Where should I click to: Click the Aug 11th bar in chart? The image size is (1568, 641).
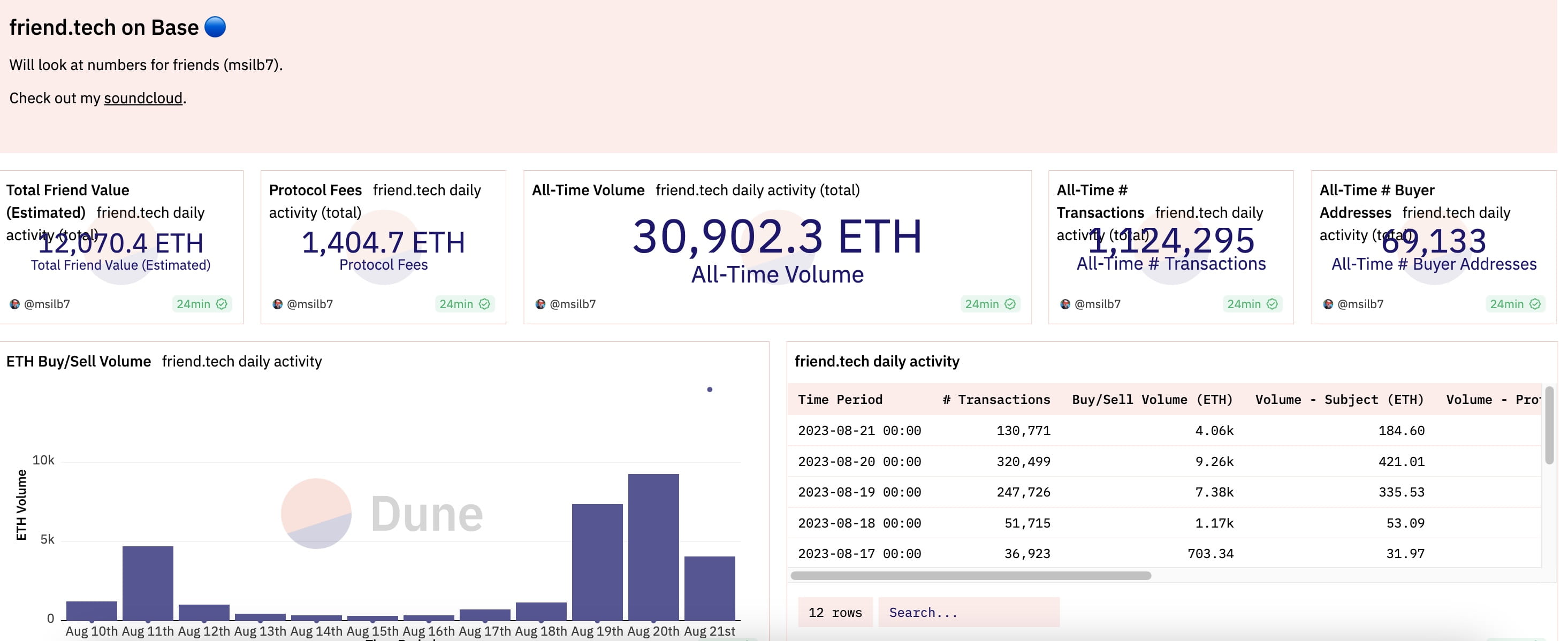[148, 583]
